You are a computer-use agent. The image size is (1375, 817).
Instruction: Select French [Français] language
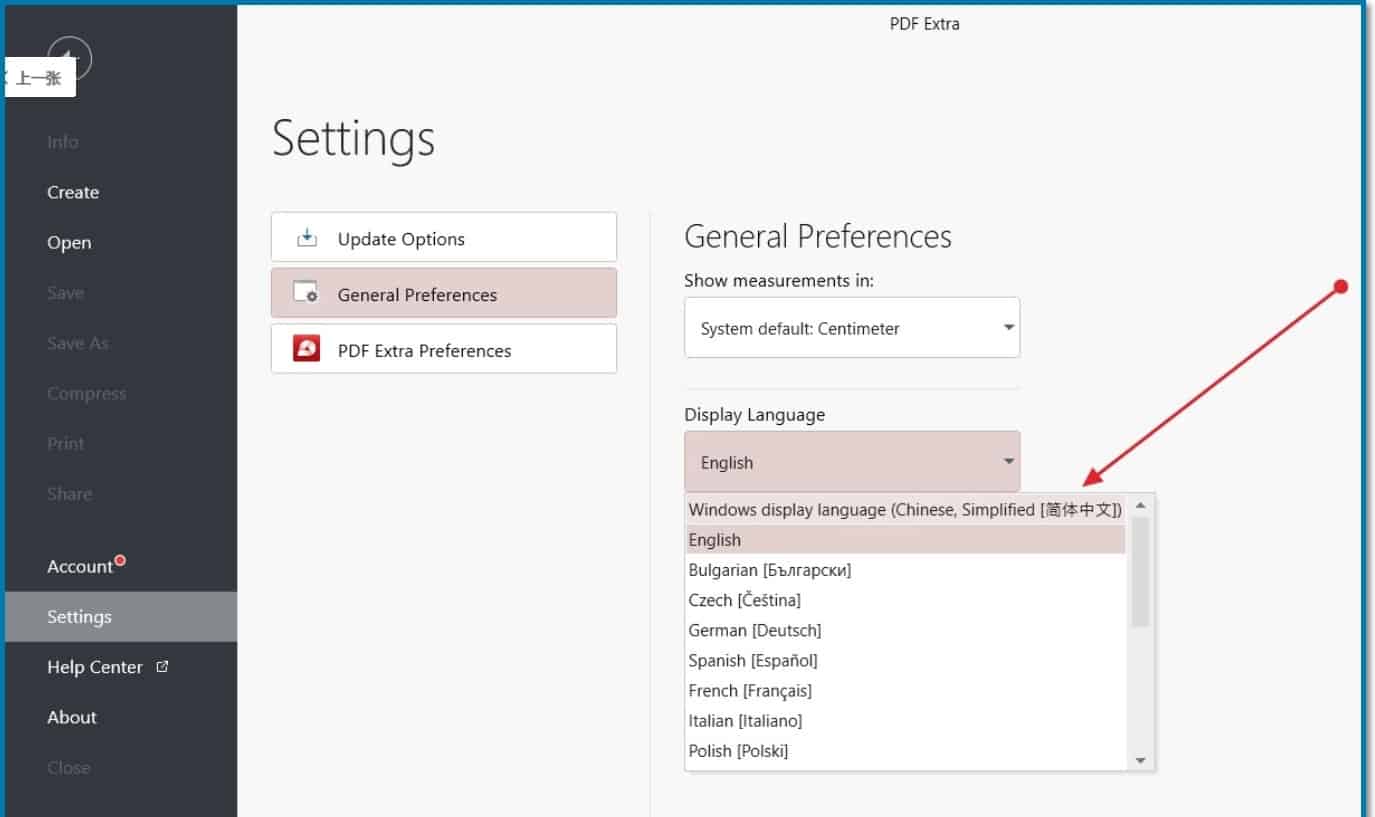906,690
